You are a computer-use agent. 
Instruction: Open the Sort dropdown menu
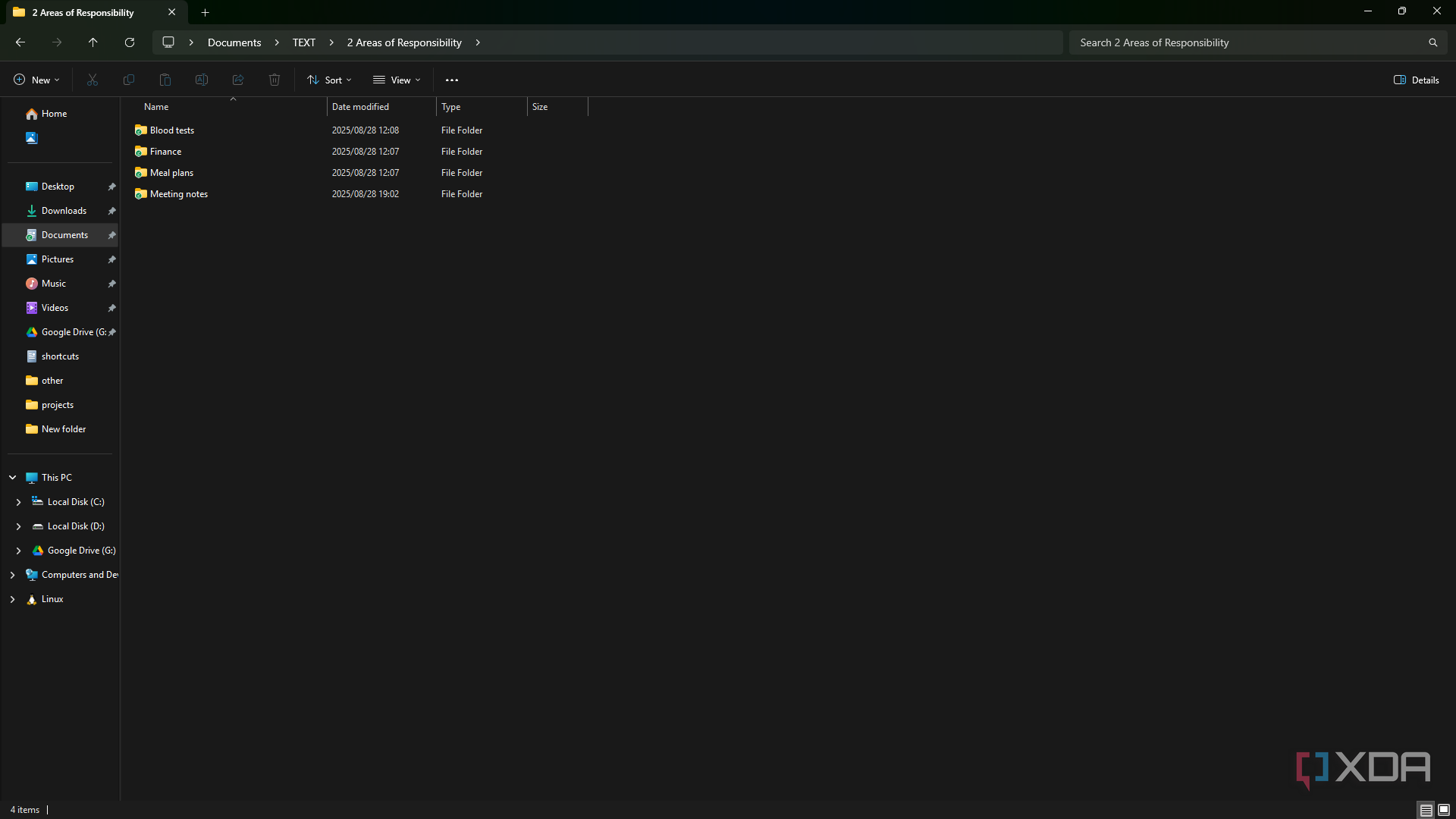329,80
